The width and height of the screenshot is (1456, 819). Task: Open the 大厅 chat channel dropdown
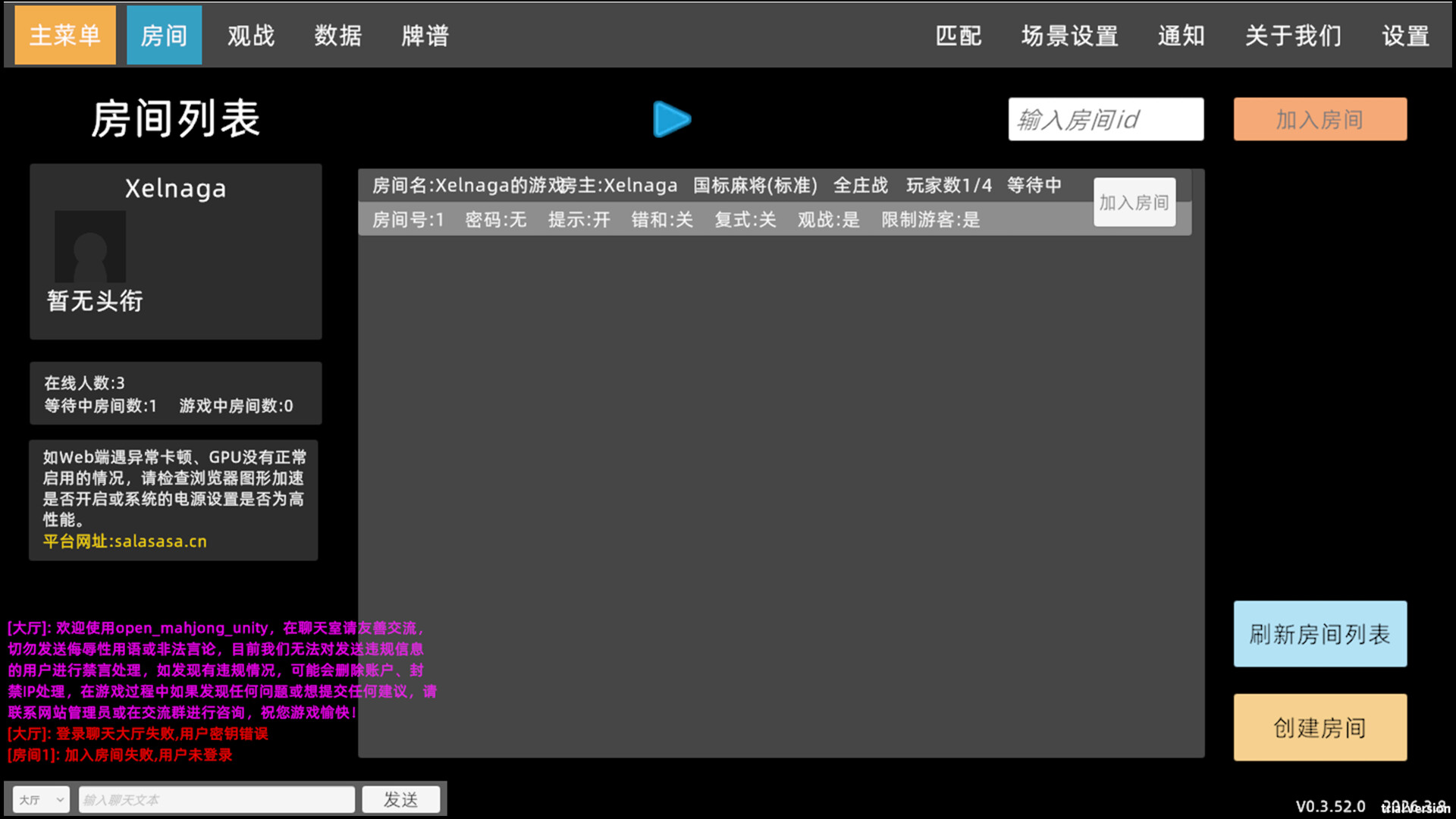click(41, 799)
